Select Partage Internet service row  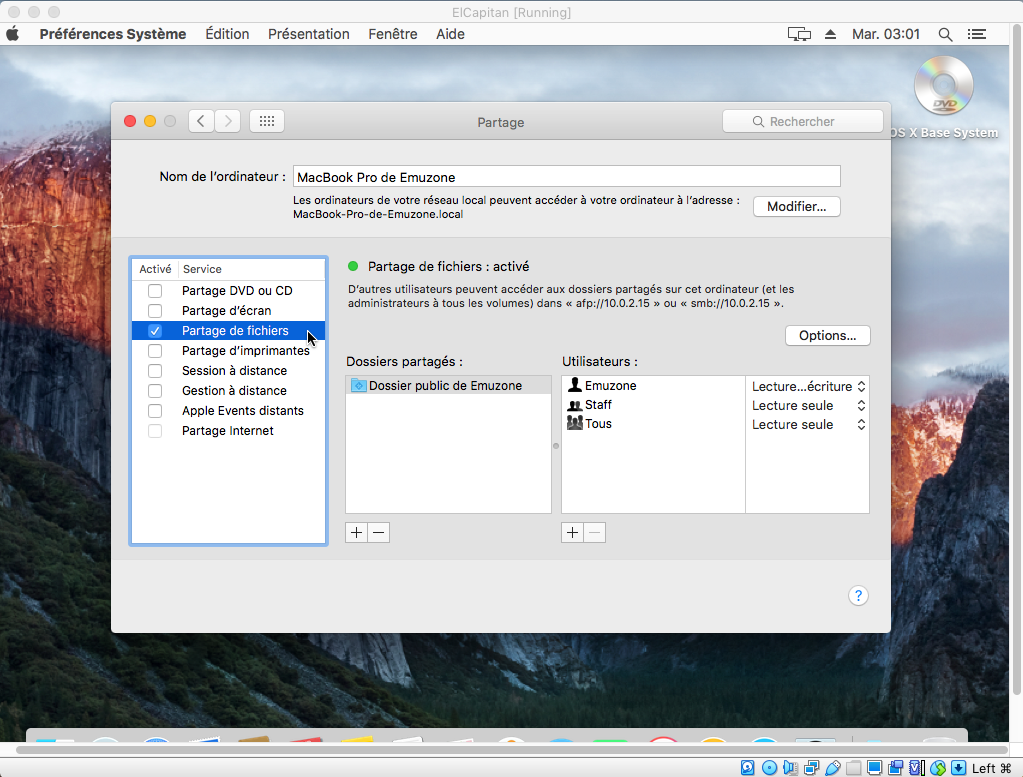(x=228, y=431)
